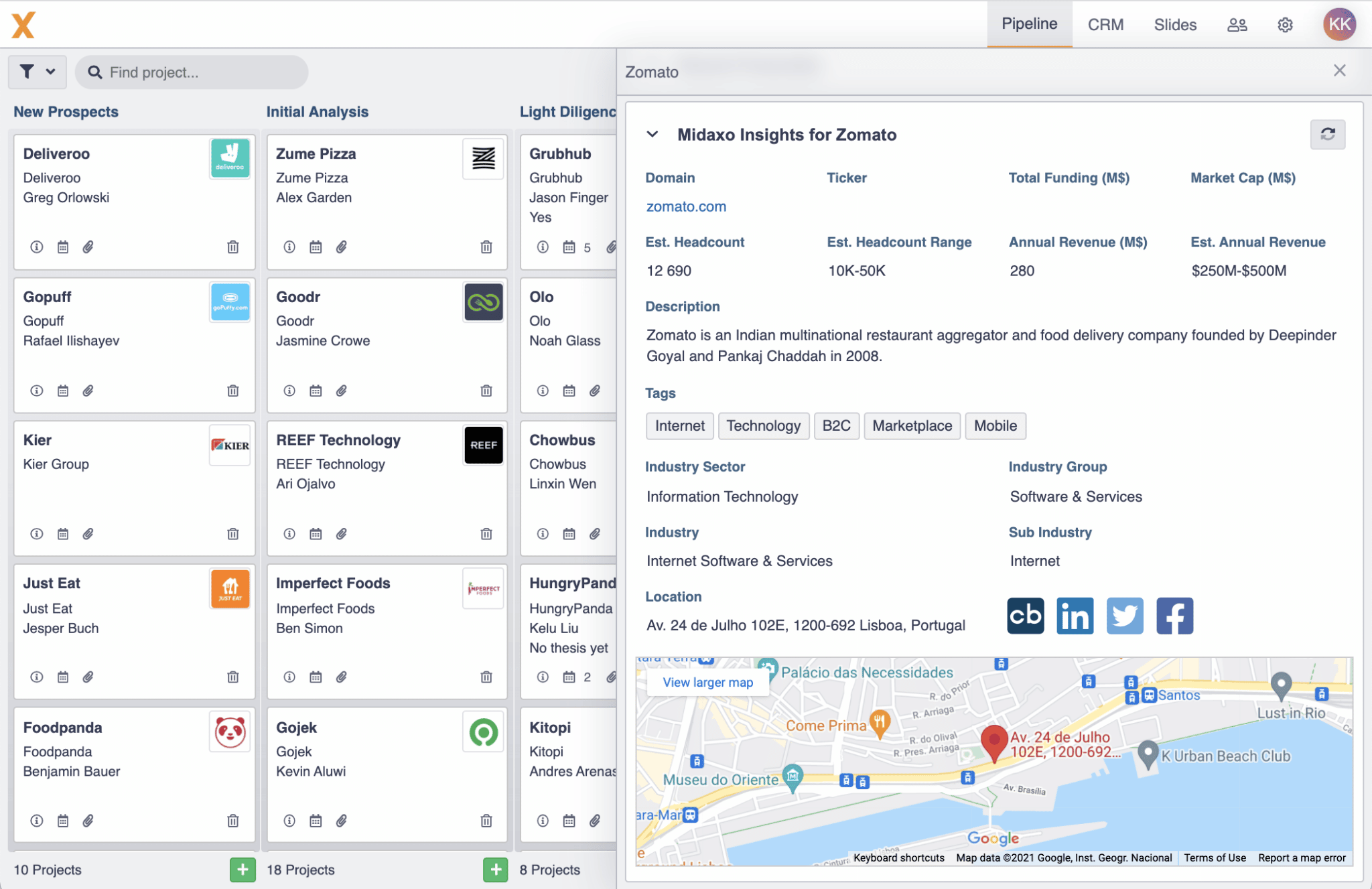The height and width of the screenshot is (889, 1372).
Task: Delete the Gopuff project card
Action: click(x=233, y=391)
